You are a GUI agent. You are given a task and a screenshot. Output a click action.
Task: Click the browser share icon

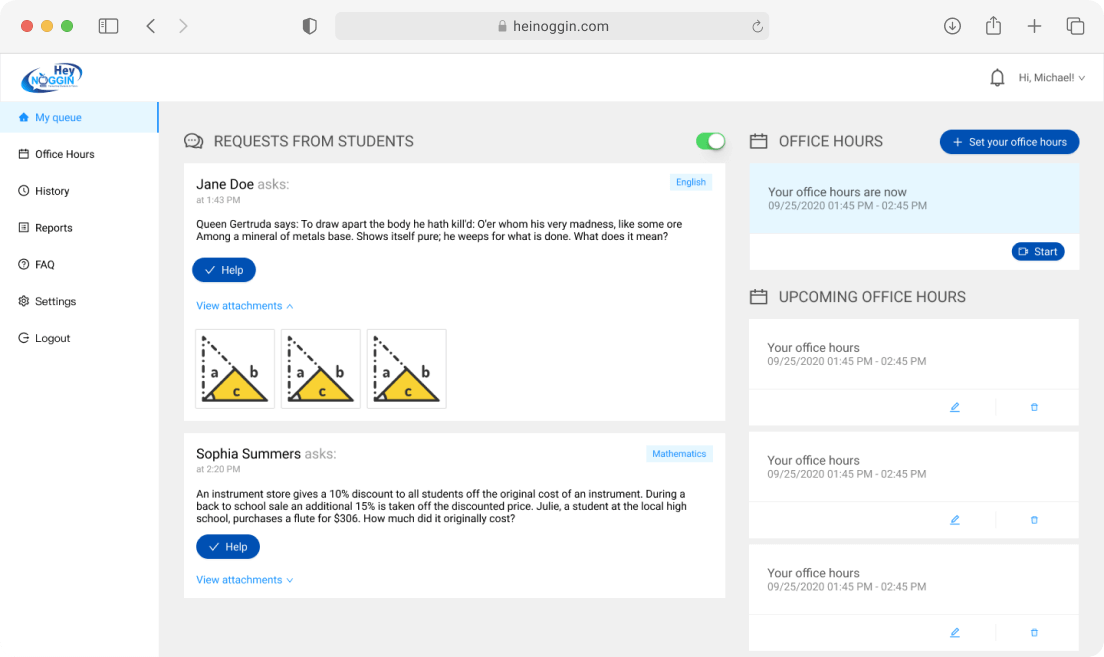[993, 26]
